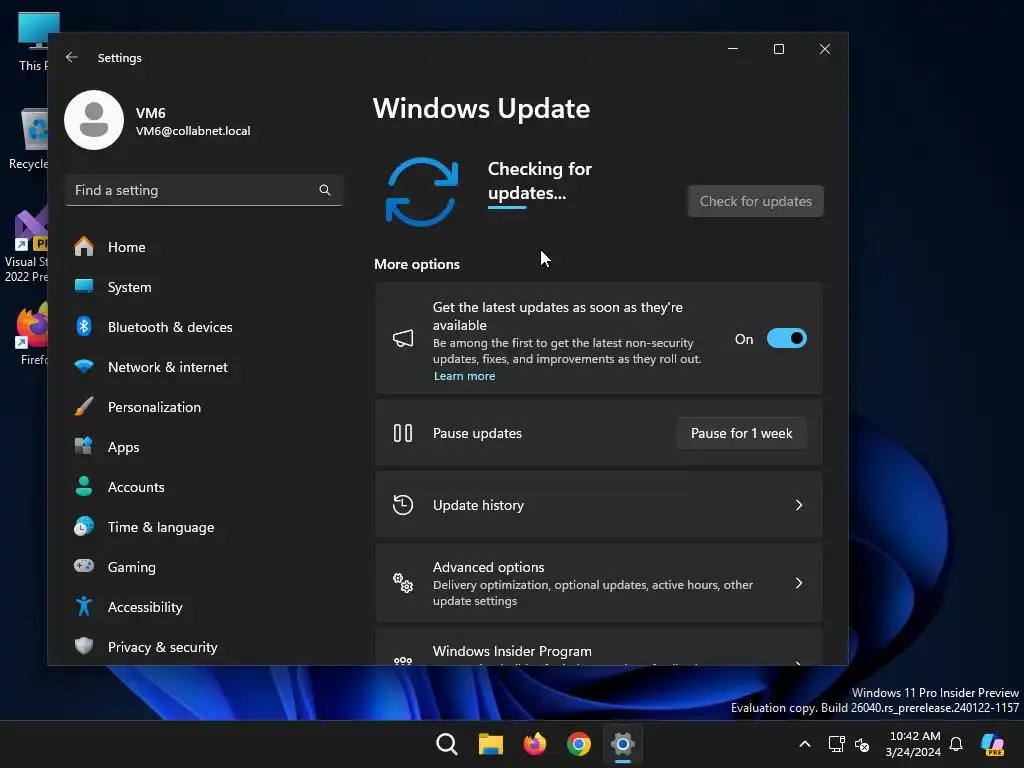Open Windows Insider Program row
The width and height of the screenshot is (1024, 768).
(598, 648)
